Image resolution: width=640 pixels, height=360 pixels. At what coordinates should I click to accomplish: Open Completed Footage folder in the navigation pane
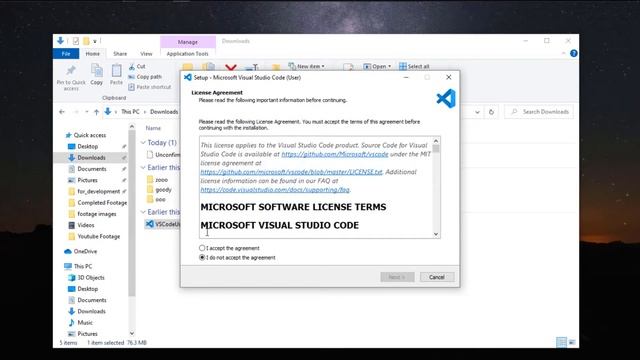click(x=102, y=202)
